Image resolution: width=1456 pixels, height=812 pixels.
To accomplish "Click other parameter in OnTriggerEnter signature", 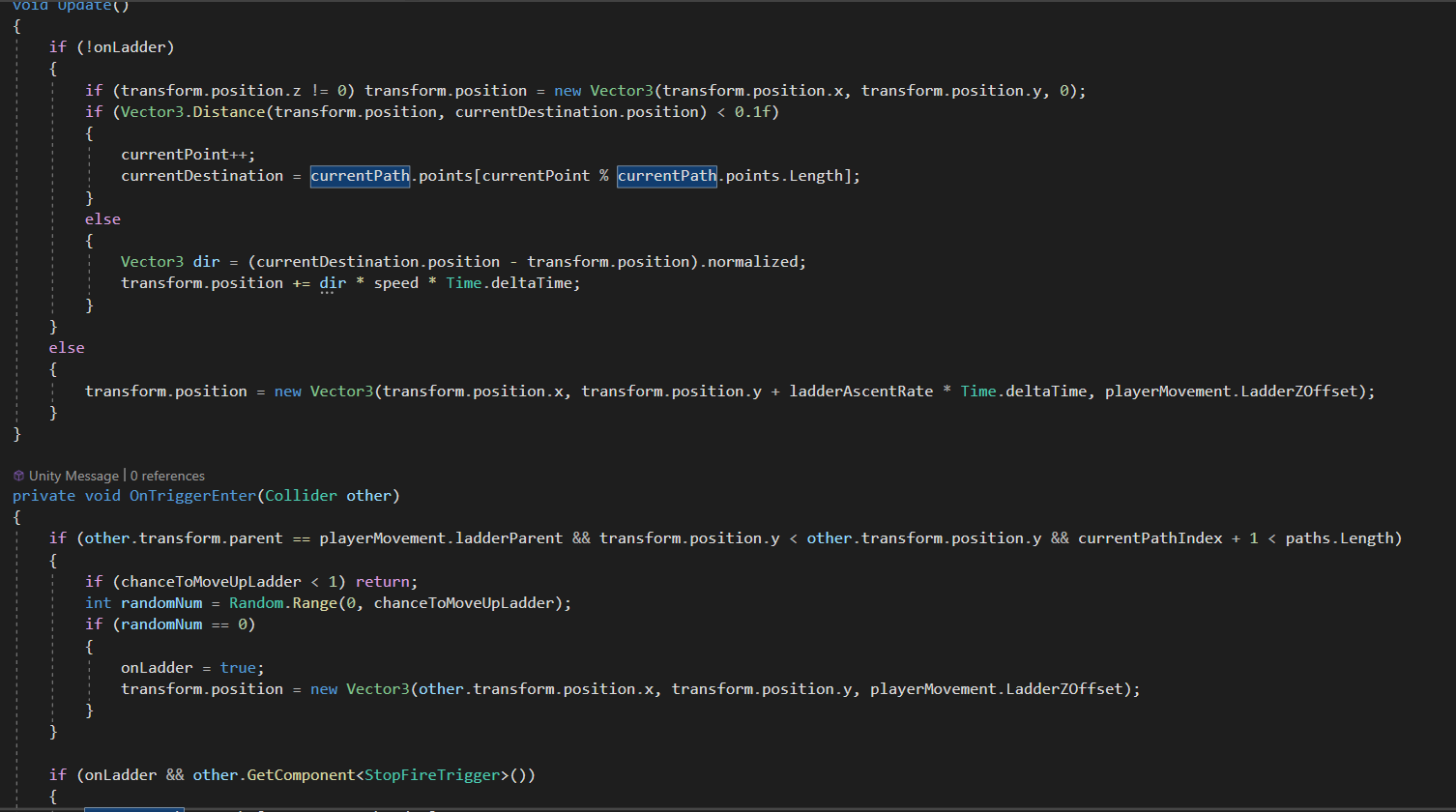I will (x=368, y=496).
